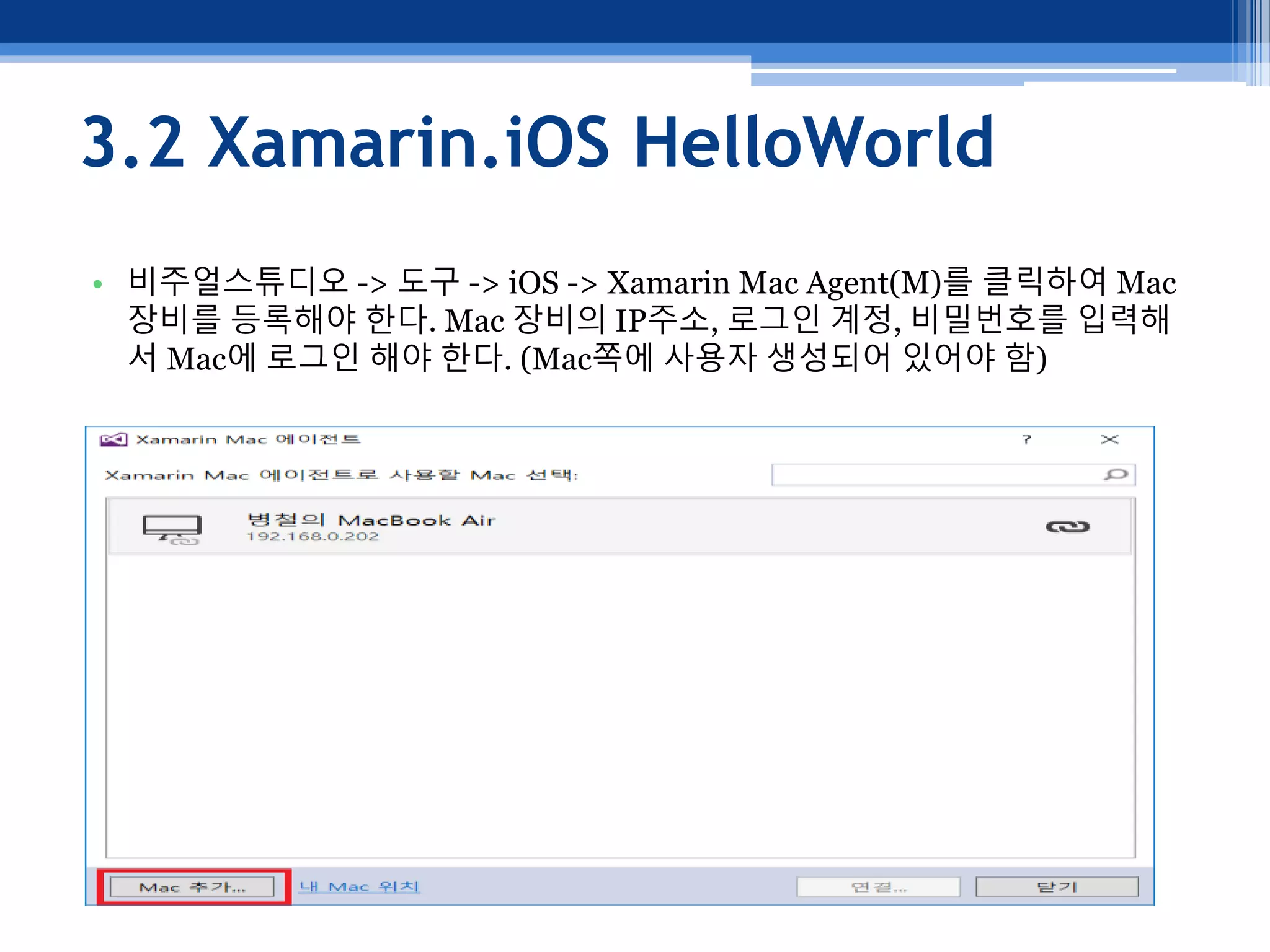Click the 192.168.0.202 IP address text
The image size is (1270, 952).
313,536
